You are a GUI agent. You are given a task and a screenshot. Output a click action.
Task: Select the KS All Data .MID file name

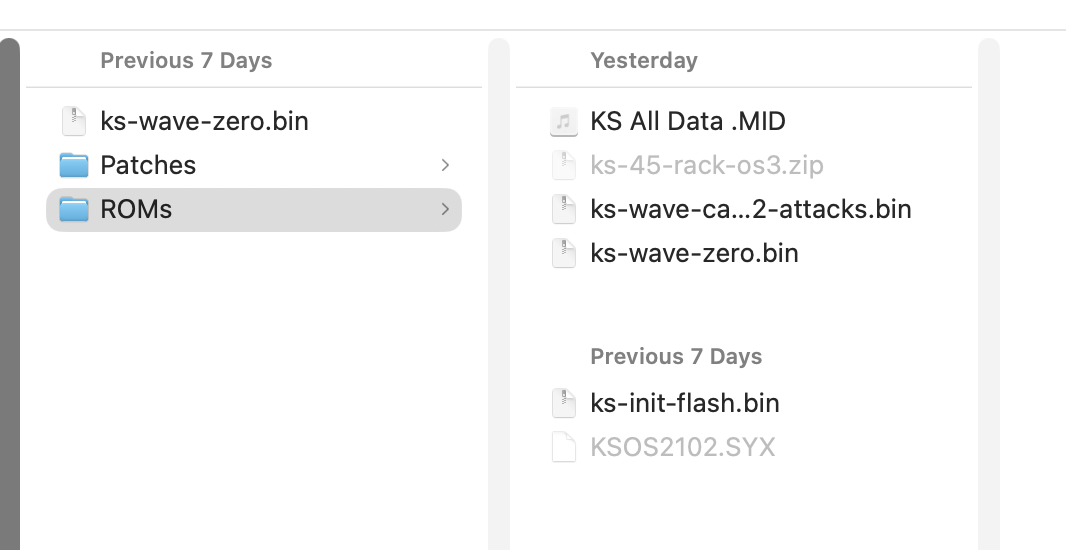point(687,121)
